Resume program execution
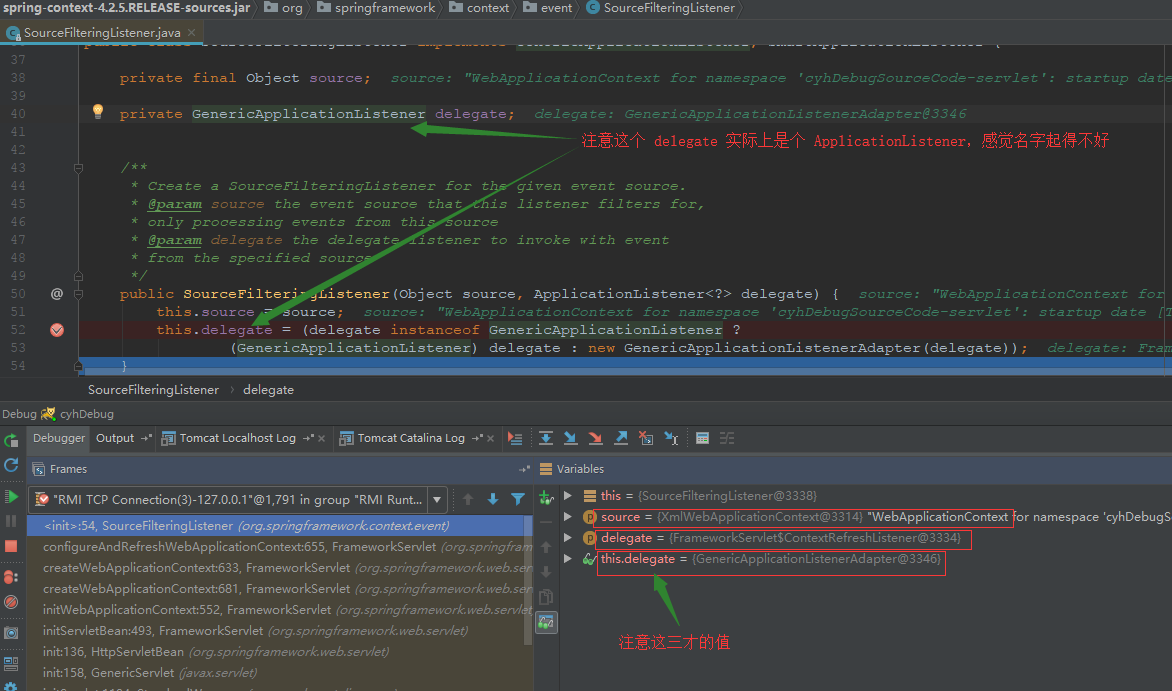Image resolution: width=1172 pixels, height=691 pixels. point(11,497)
